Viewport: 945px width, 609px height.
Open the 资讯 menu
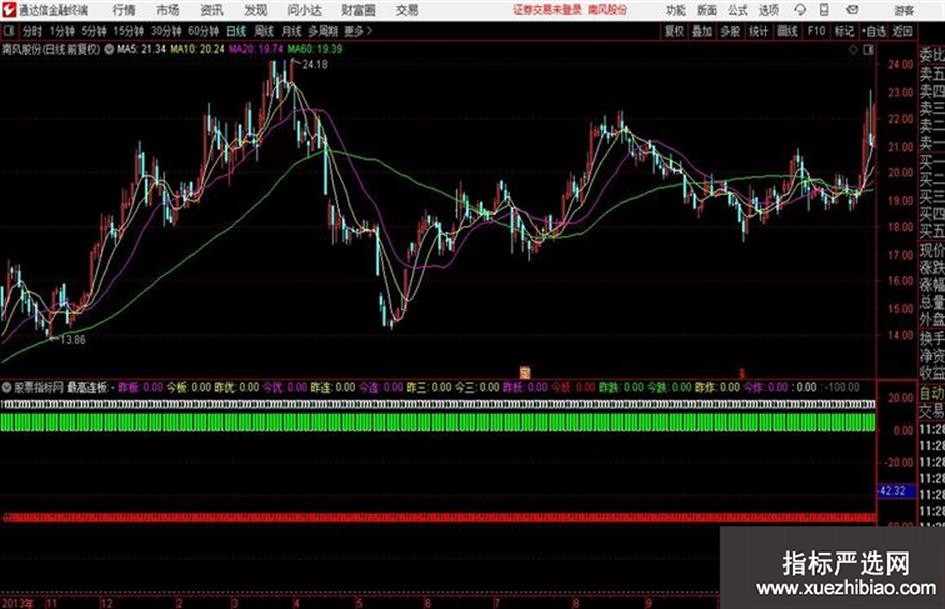212,10
